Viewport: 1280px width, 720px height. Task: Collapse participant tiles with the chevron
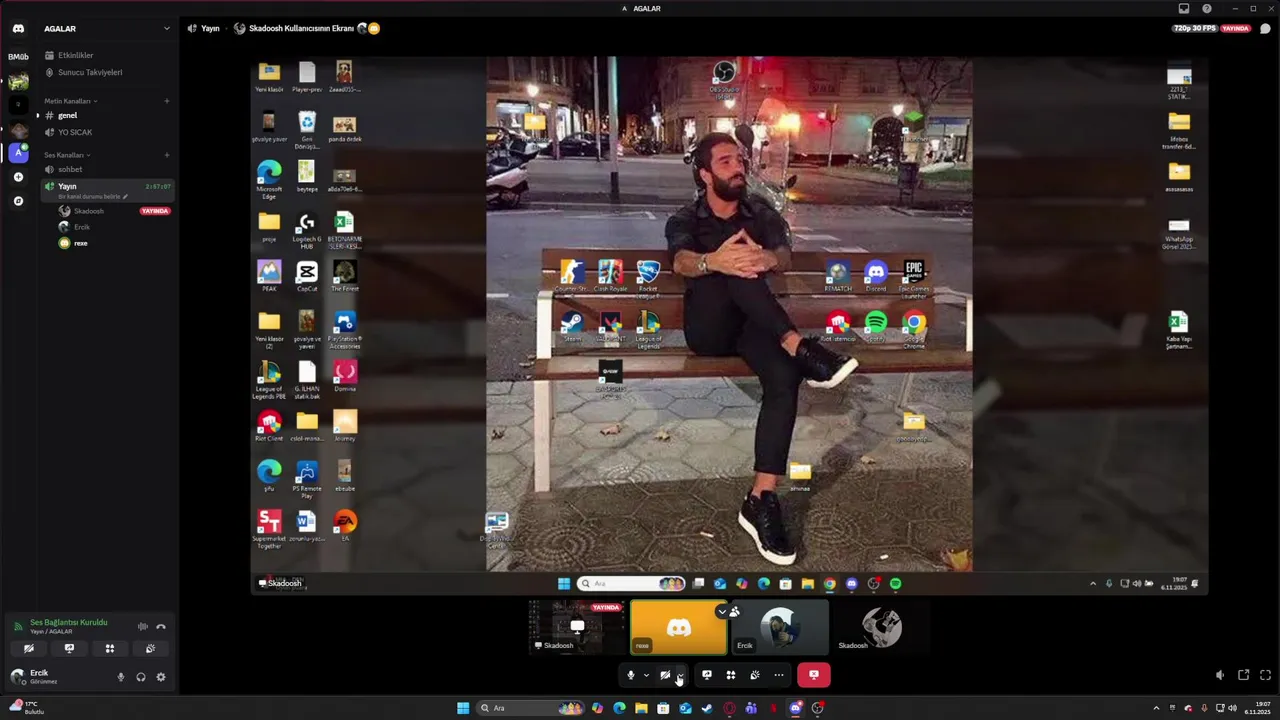pyautogui.click(x=722, y=611)
